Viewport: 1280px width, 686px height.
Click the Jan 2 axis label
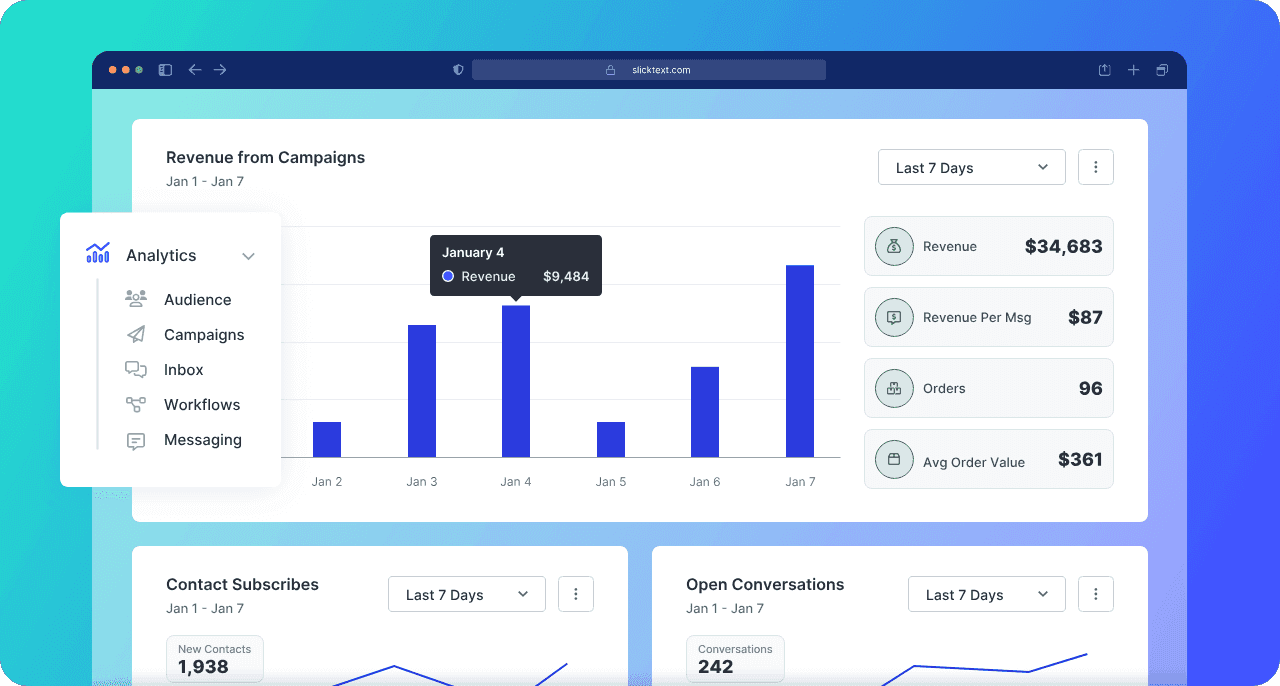pos(327,481)
